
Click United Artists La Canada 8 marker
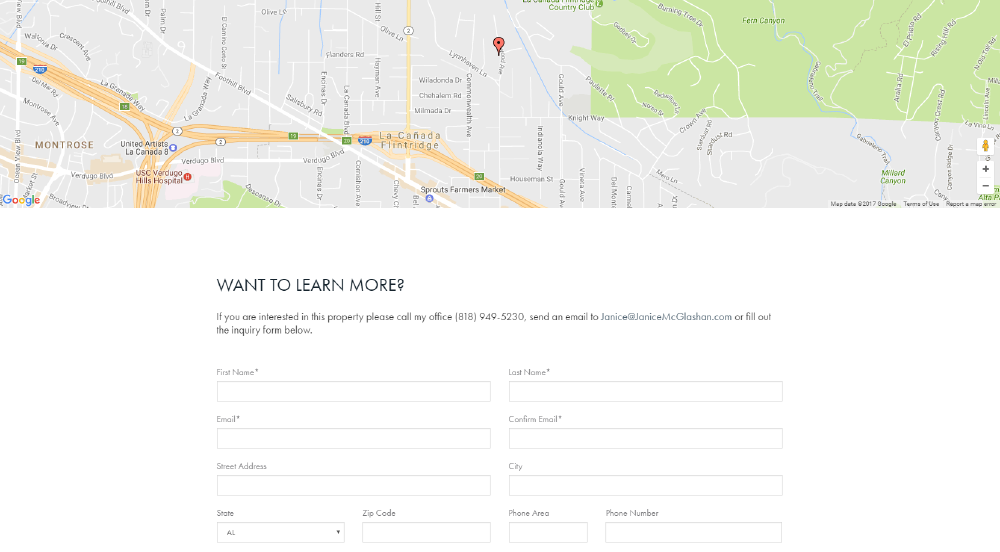tap(173, 148)
